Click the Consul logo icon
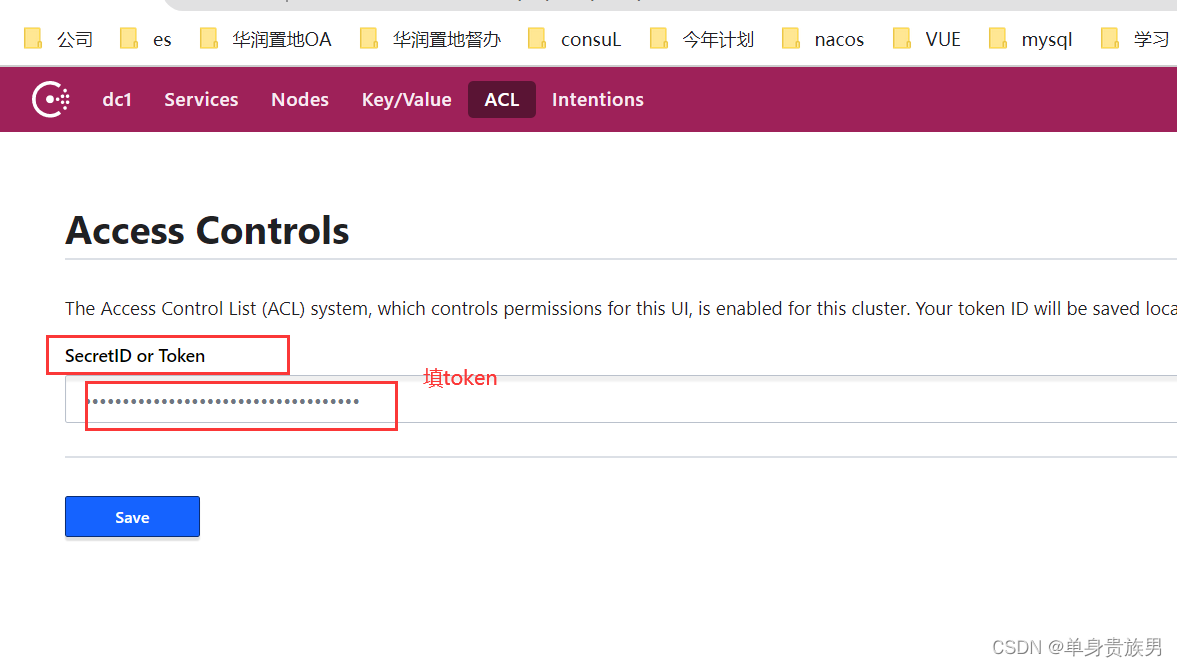Viewport: 1177px width, 667px height. [x=50, y=99]
